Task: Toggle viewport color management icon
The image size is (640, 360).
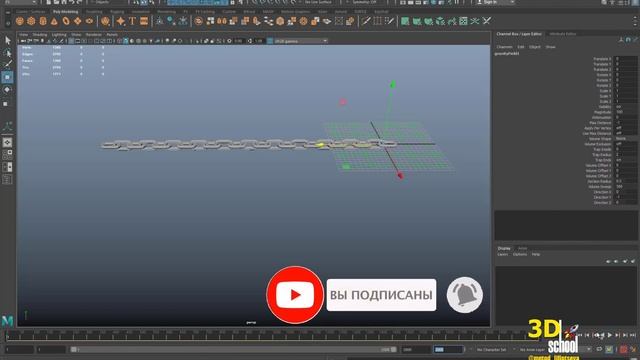Action: point(270,41)
